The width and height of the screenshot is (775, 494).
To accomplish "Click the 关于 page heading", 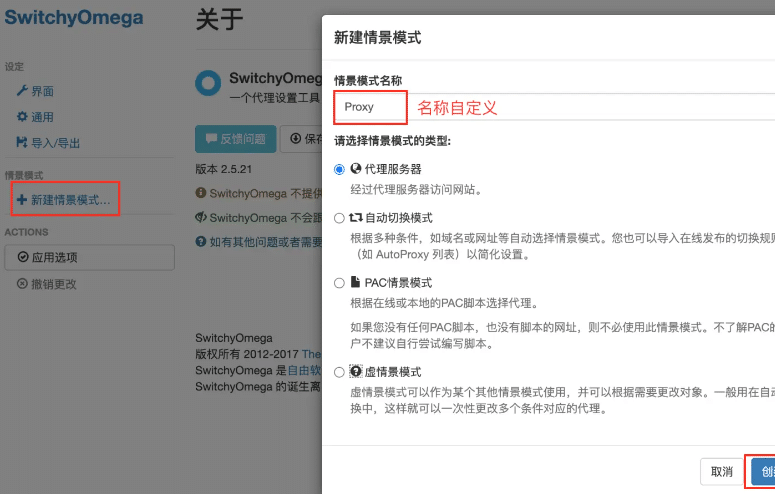I will click(x=219, y=19).
